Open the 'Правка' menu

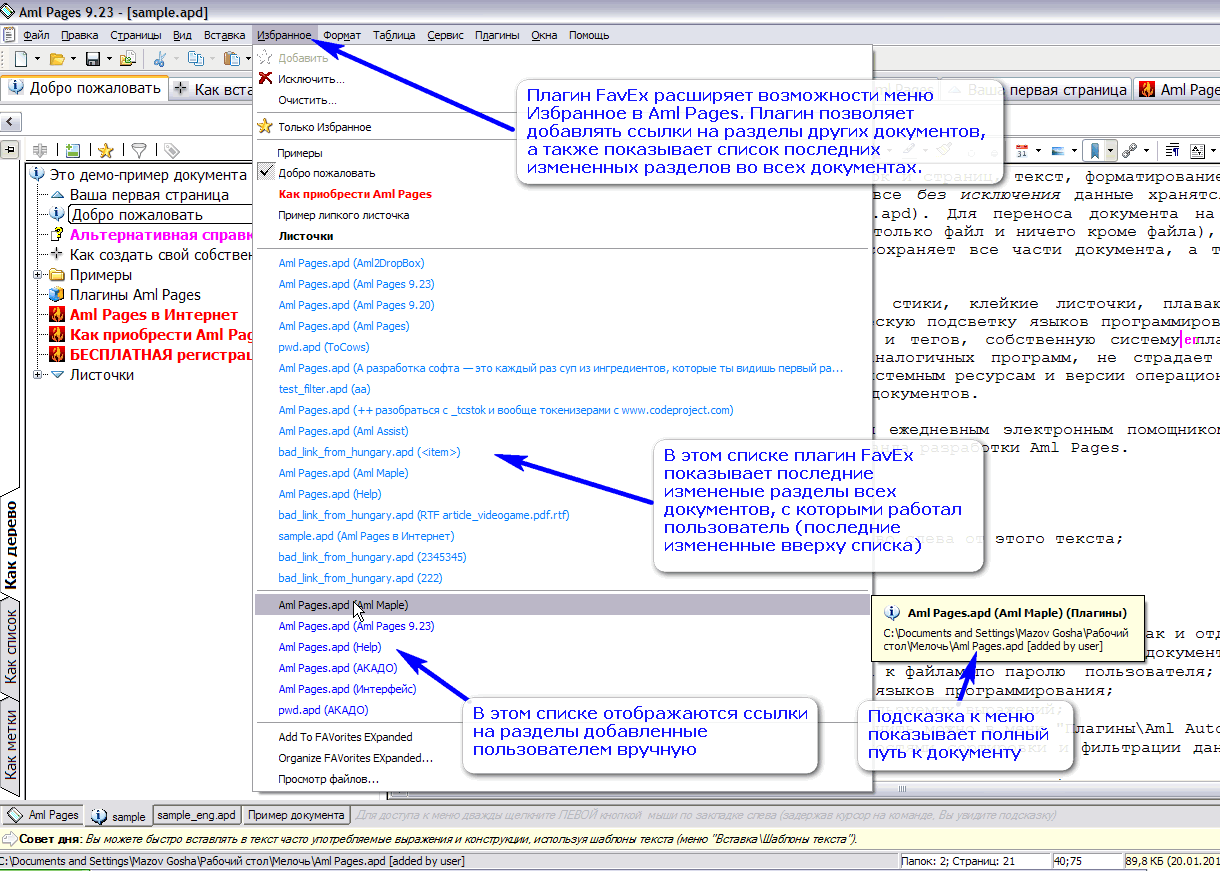[80, 35]
